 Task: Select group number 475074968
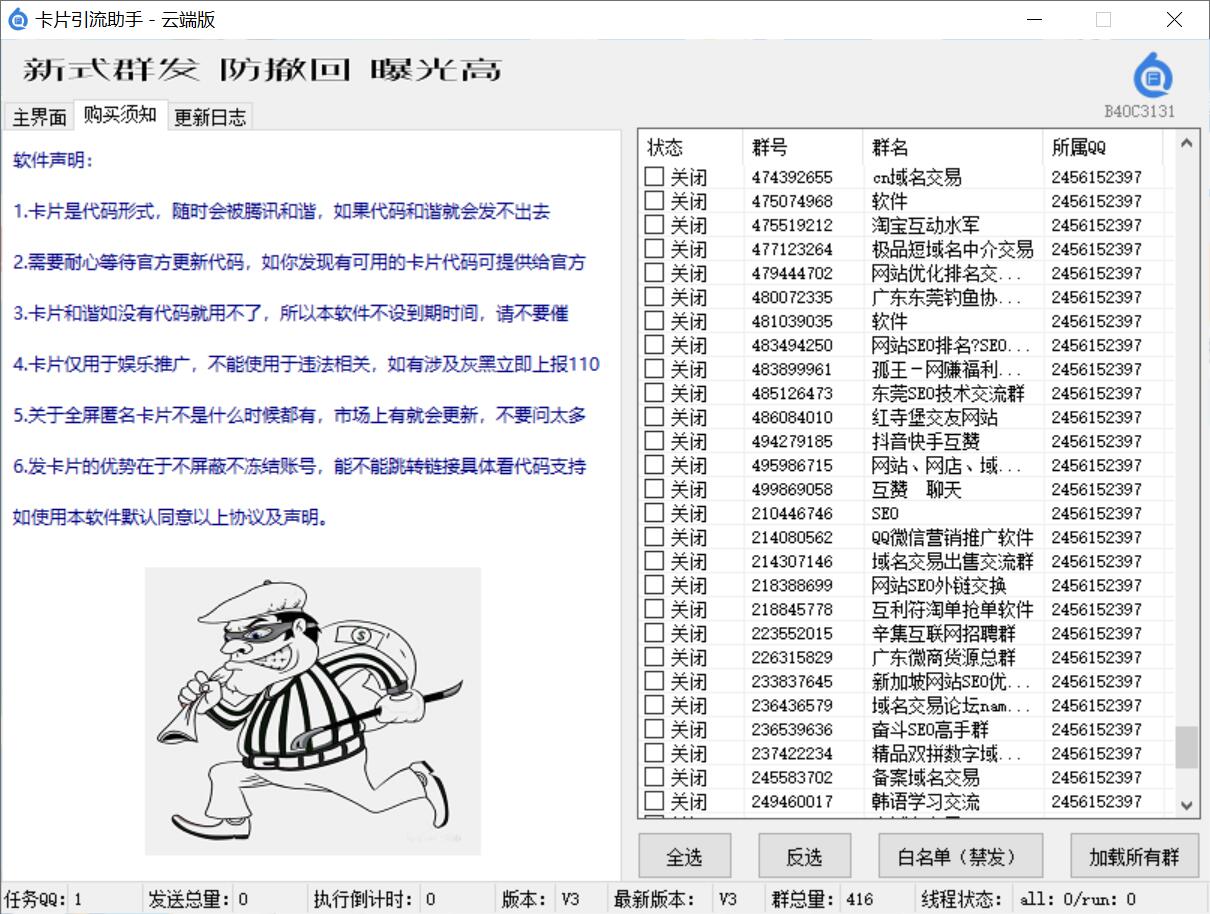[792, 201]
